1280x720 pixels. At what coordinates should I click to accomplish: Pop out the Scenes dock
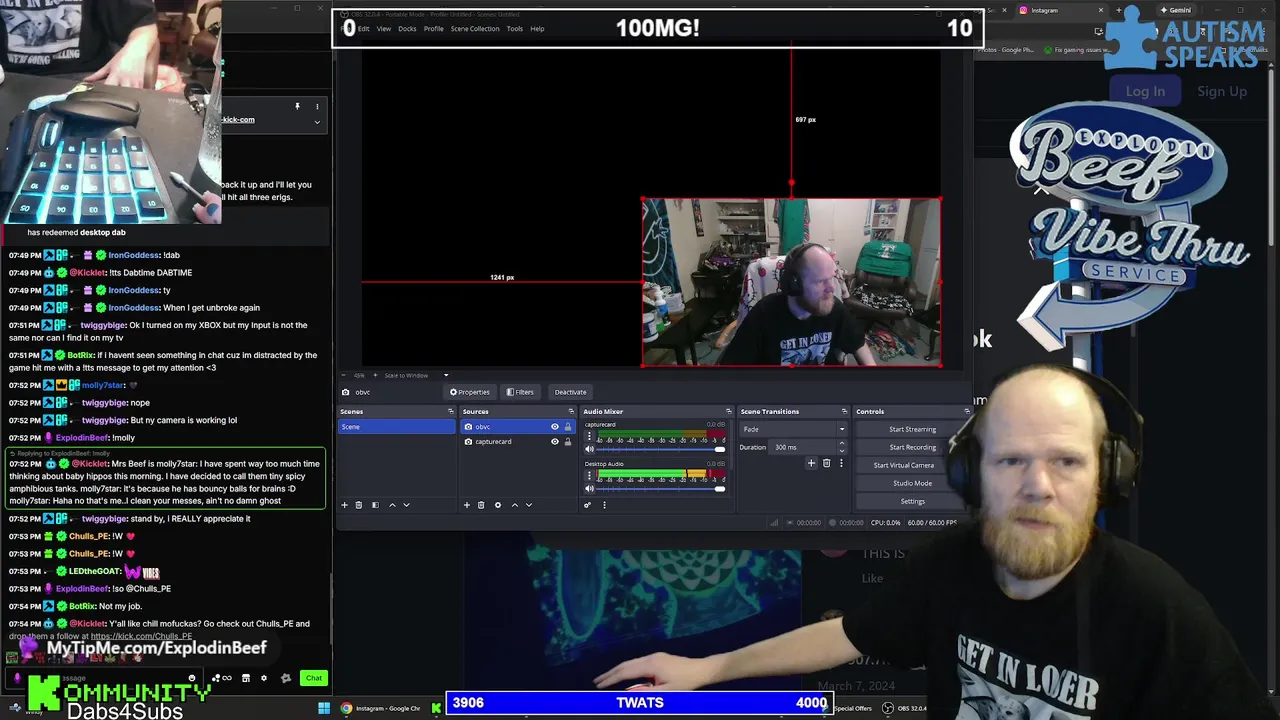[x=450, y=412]
